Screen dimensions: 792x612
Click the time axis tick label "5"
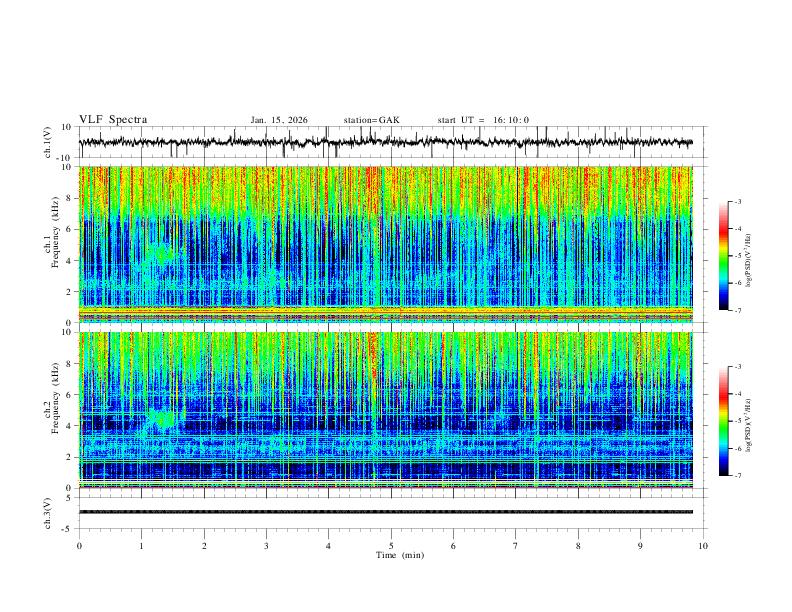[x=391, y=546]
